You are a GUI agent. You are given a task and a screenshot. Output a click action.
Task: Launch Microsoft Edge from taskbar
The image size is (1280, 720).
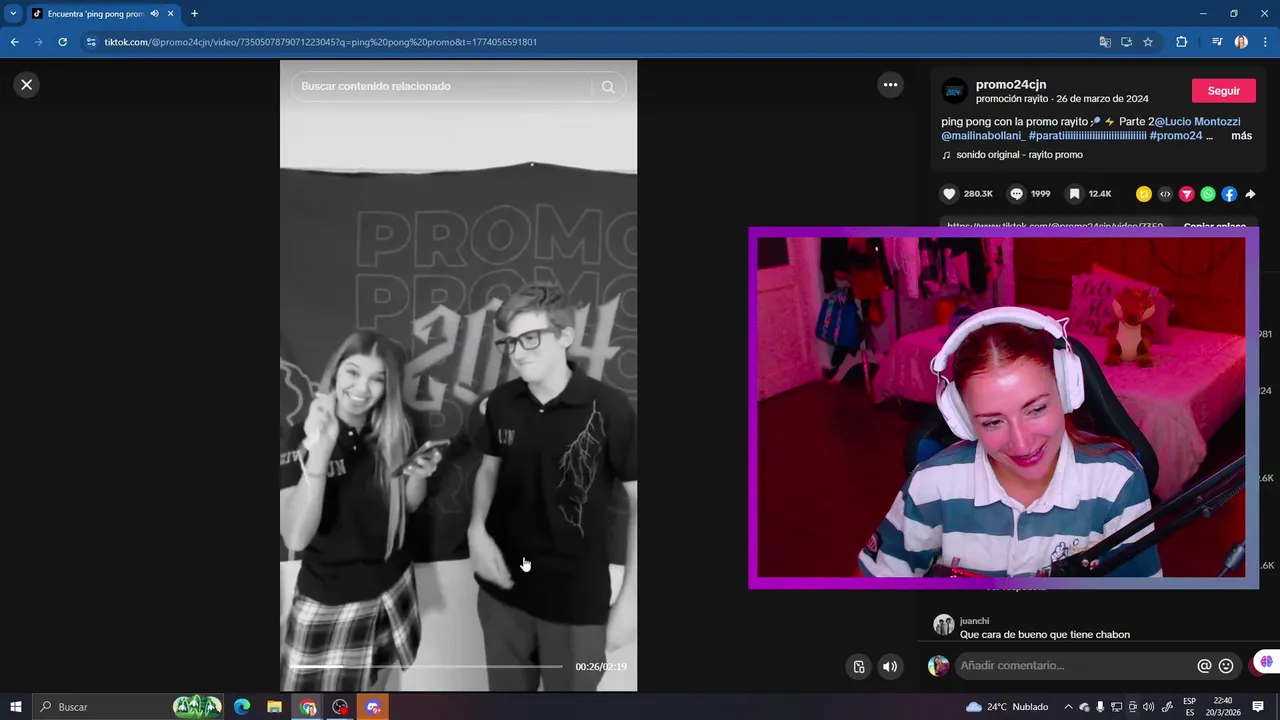(x=242, y=707)
